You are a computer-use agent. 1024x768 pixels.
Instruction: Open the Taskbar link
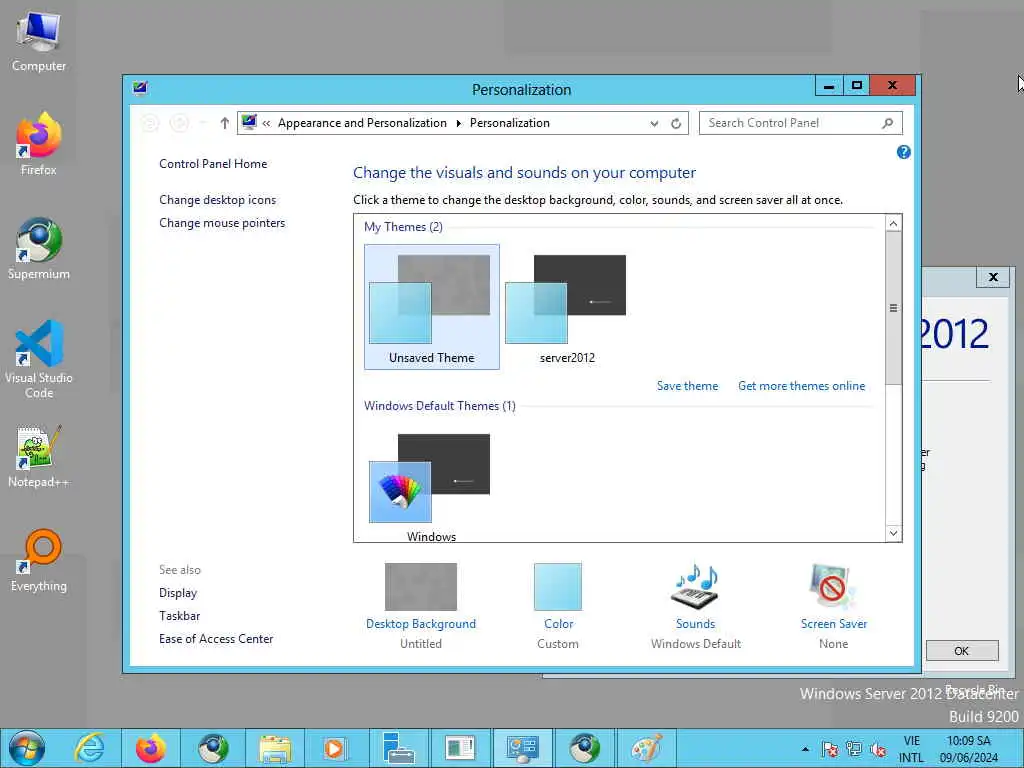180,616
